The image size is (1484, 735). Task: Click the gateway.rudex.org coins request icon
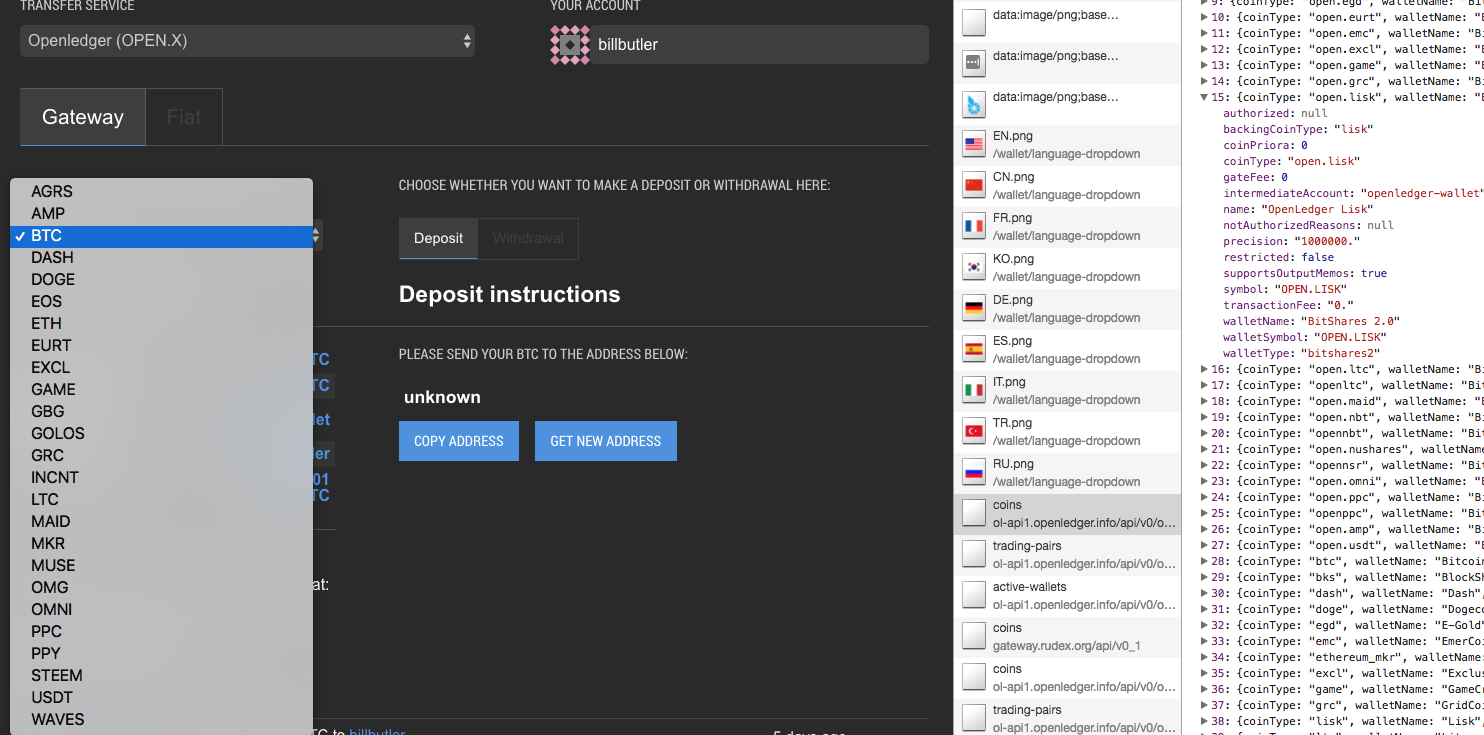(974, 637)
